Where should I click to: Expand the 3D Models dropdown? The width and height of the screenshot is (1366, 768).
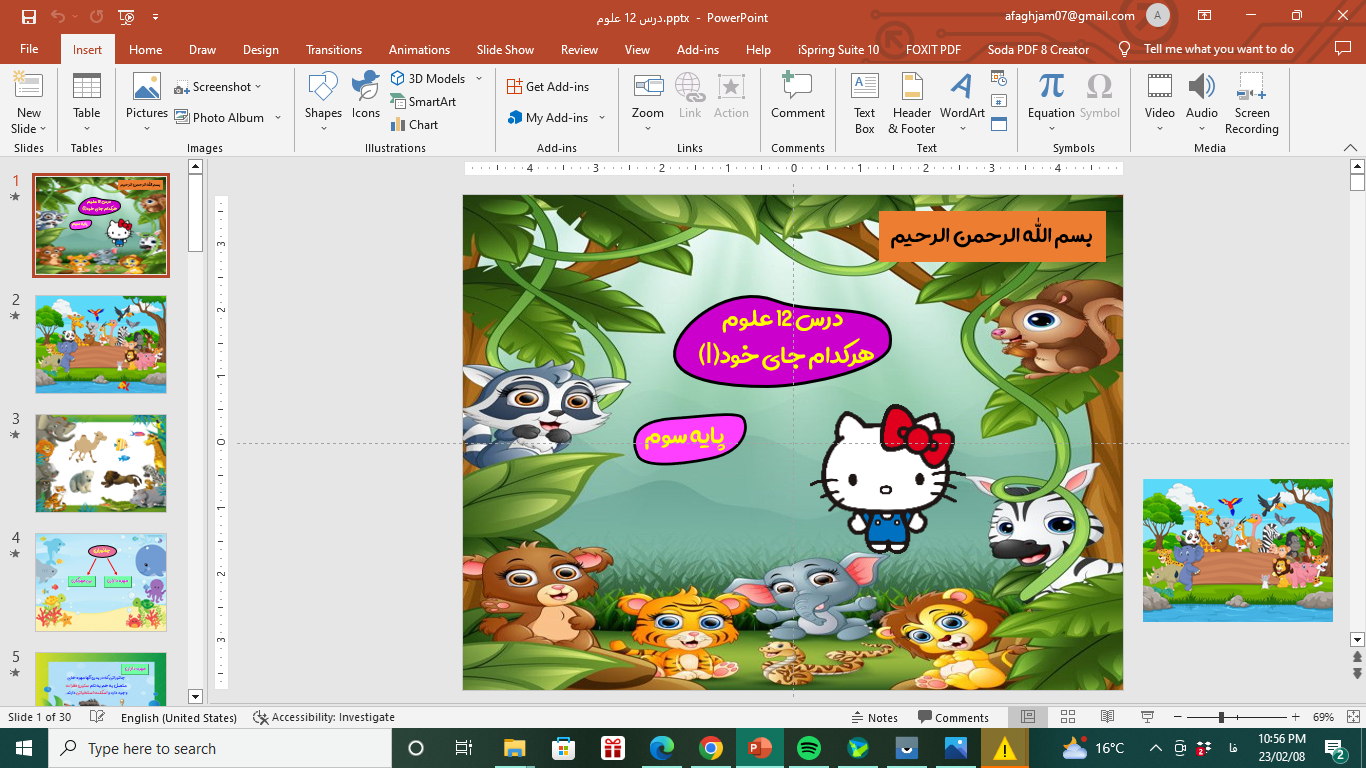click(x=479, y=79)
